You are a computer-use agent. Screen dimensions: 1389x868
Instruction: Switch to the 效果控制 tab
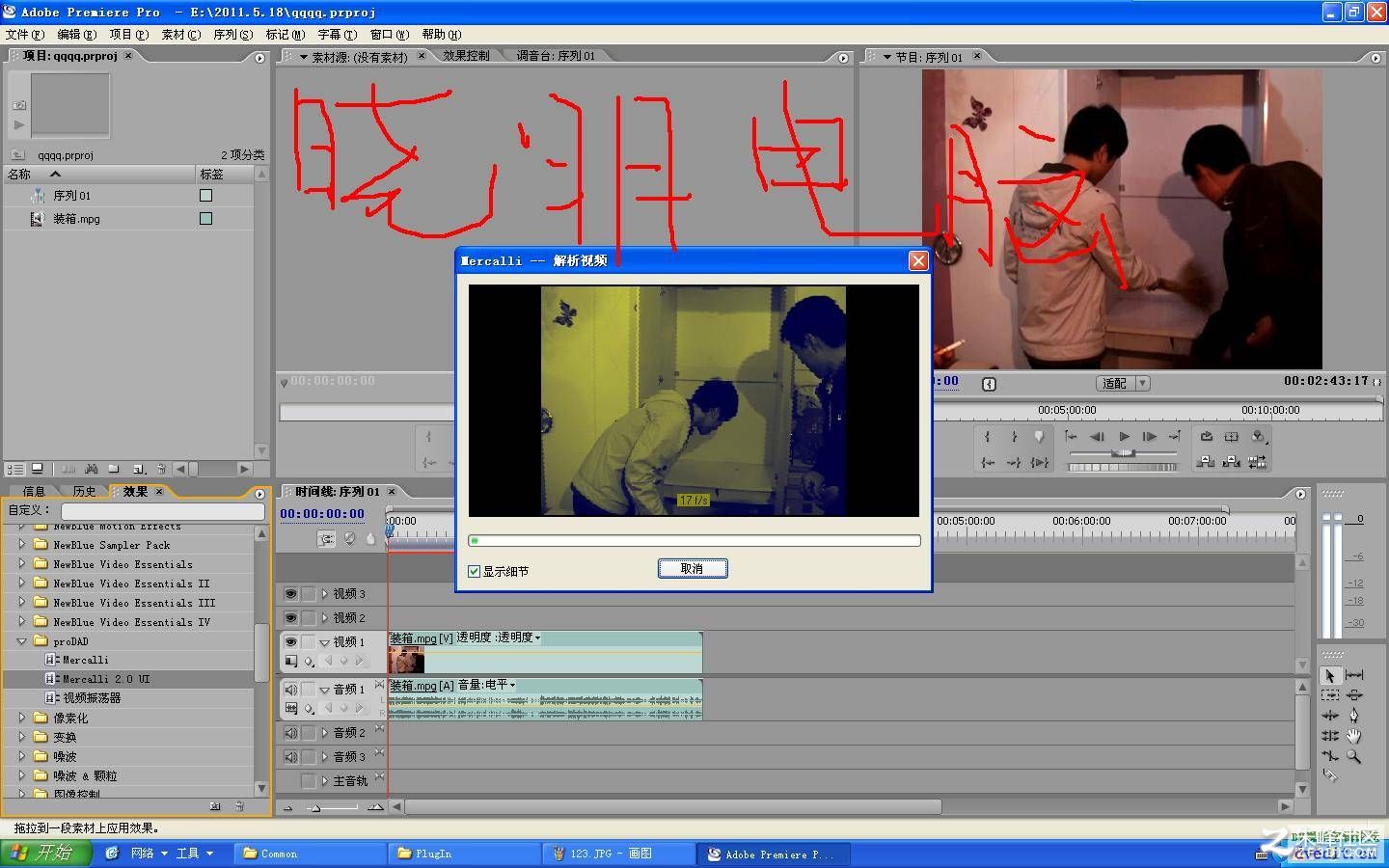467,56
